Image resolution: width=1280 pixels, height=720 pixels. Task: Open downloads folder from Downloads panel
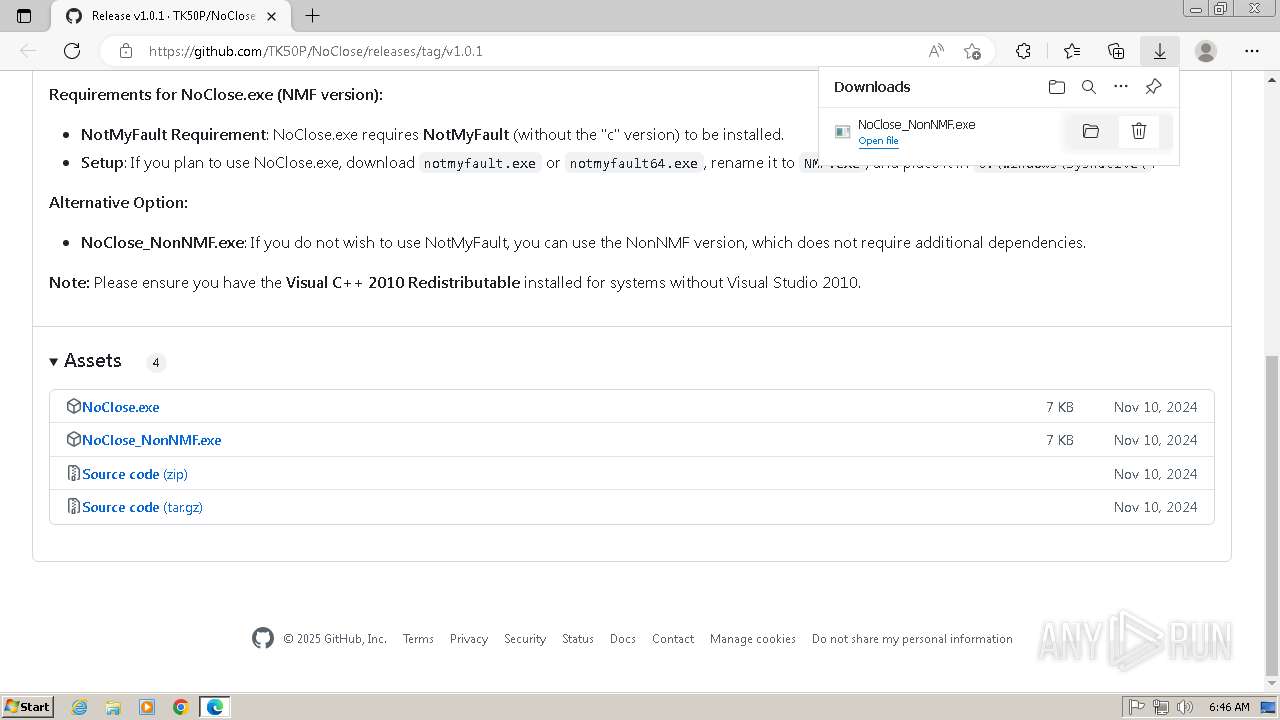click(x=1057, y=87)
